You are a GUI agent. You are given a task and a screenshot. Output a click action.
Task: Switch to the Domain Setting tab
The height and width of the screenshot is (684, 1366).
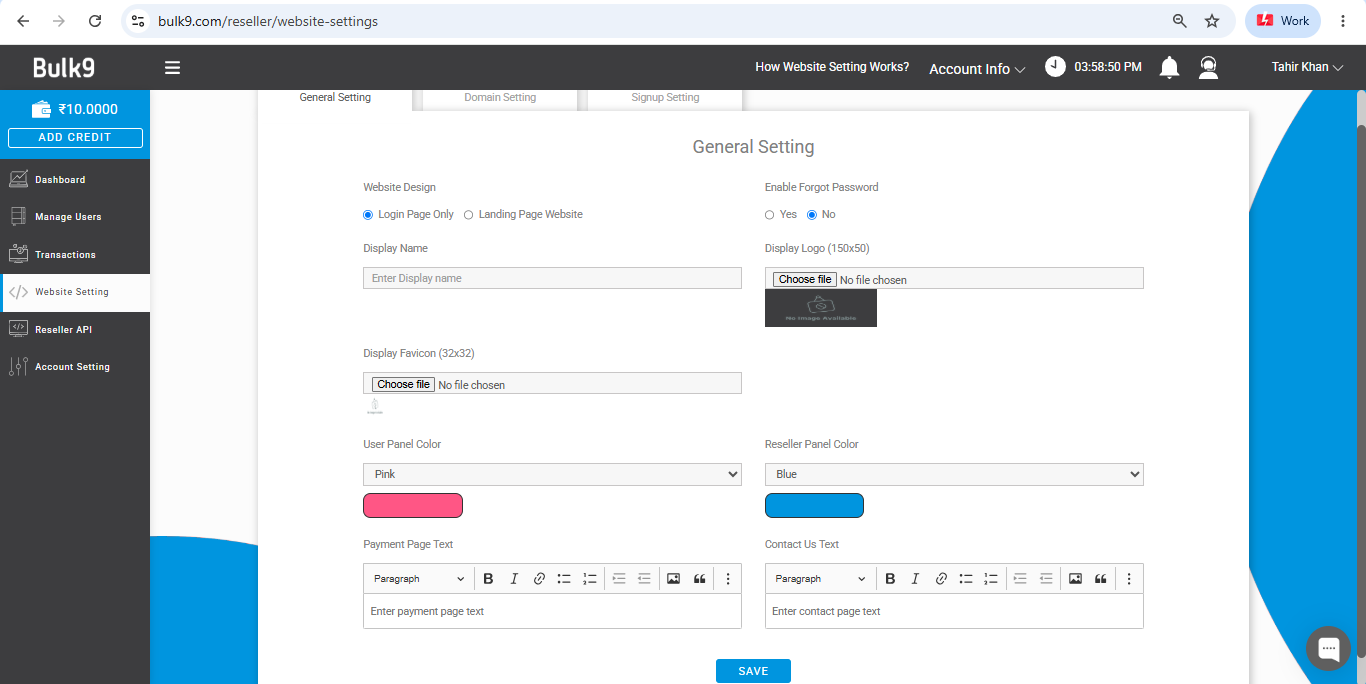coord(500,98)
